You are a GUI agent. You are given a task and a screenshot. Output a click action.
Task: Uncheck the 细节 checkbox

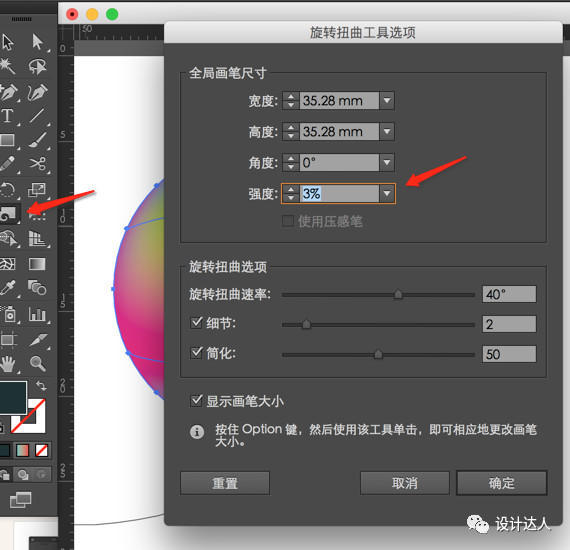[196, 322]
